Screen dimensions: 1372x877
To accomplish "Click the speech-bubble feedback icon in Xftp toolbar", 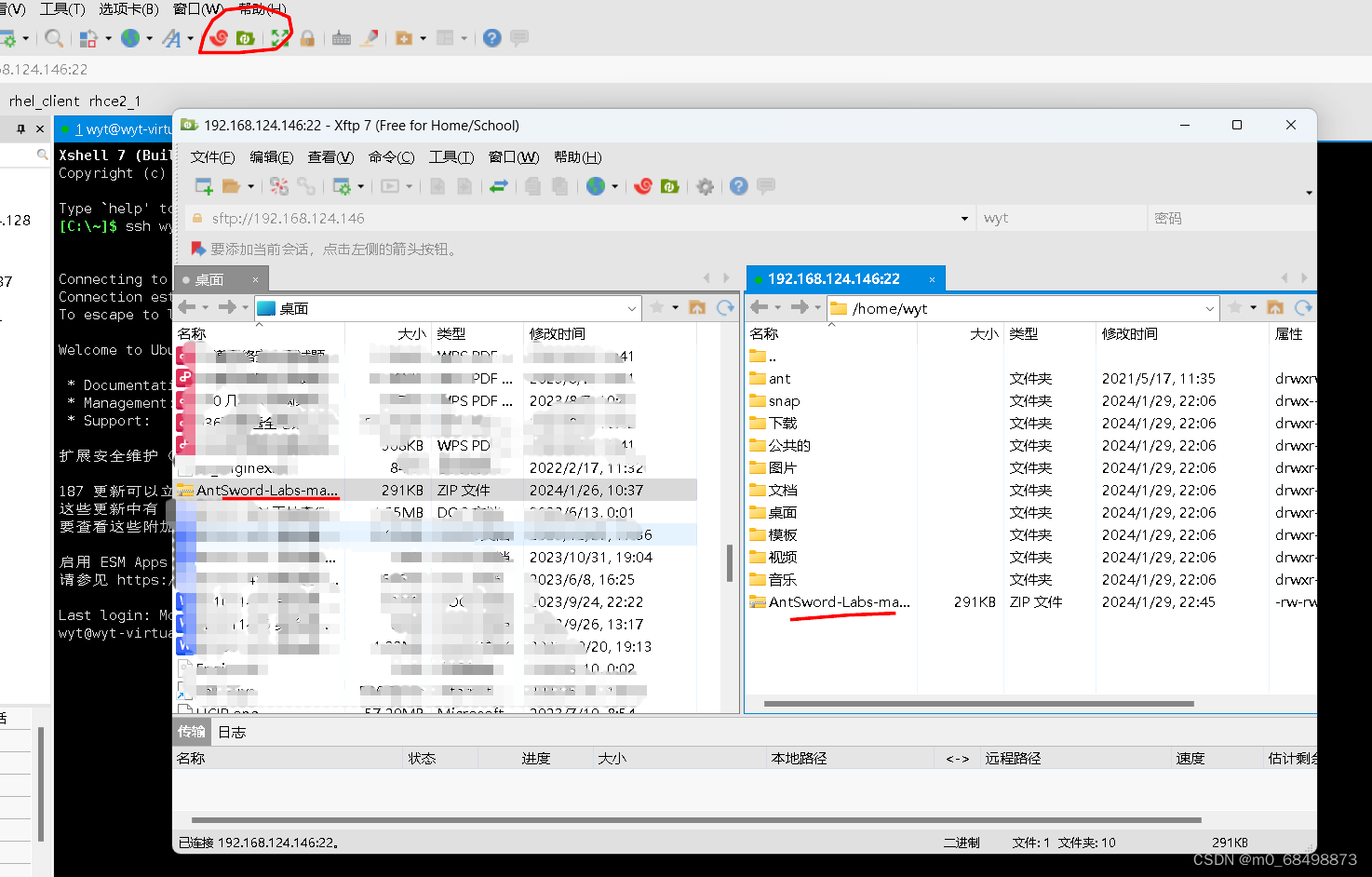I will [766, 186].
